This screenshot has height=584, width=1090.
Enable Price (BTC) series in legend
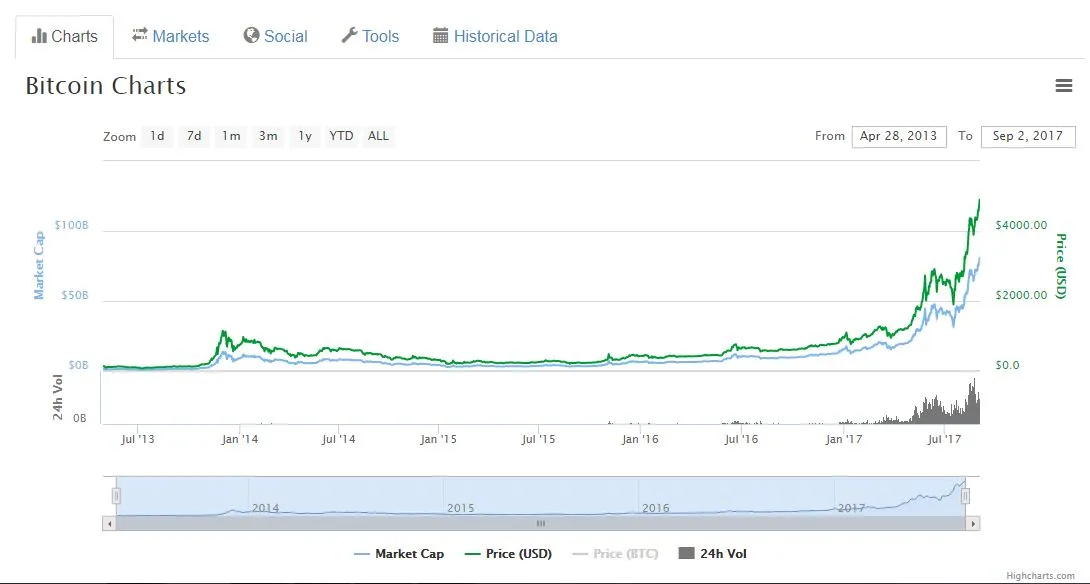click(615, 554)
